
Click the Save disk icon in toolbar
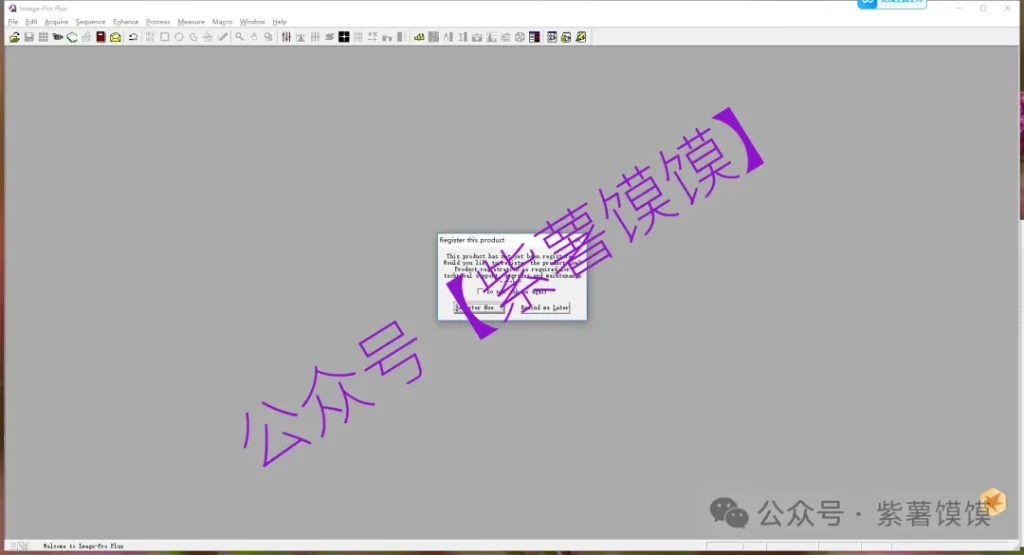(29, 37)
